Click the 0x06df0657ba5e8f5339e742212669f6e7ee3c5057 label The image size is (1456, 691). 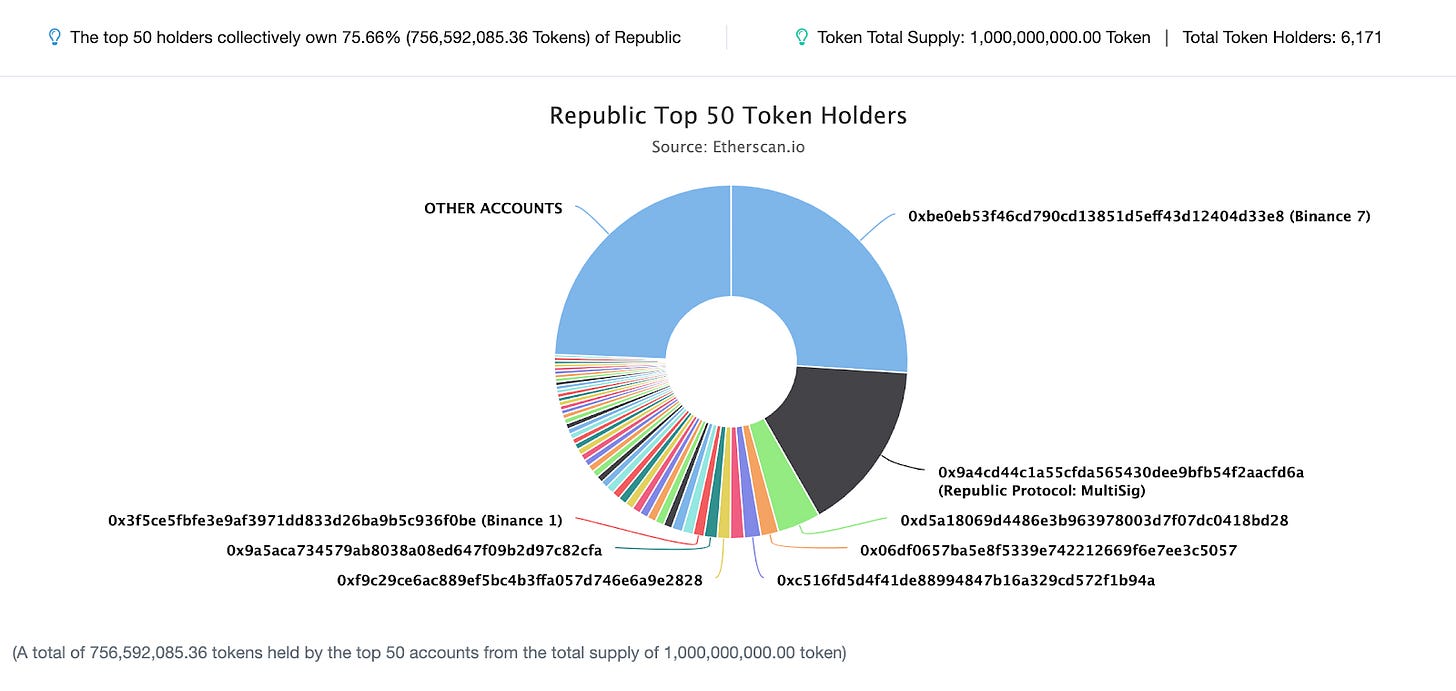[1049, 550]
